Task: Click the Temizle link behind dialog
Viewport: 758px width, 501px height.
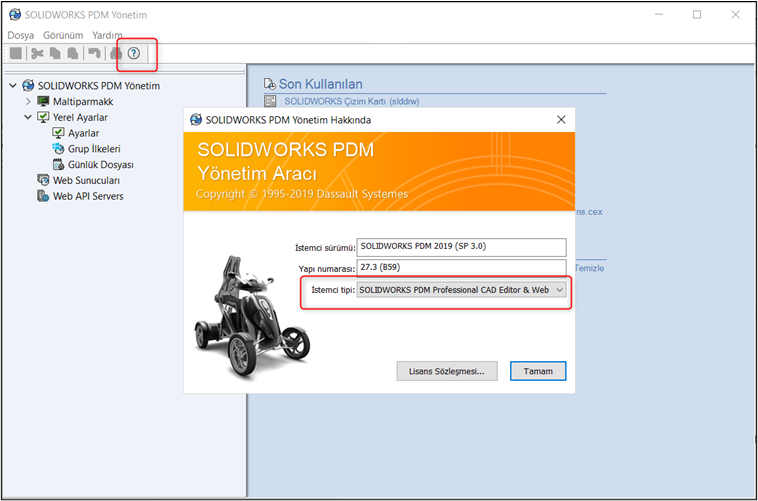Action: tap(590, 268)
